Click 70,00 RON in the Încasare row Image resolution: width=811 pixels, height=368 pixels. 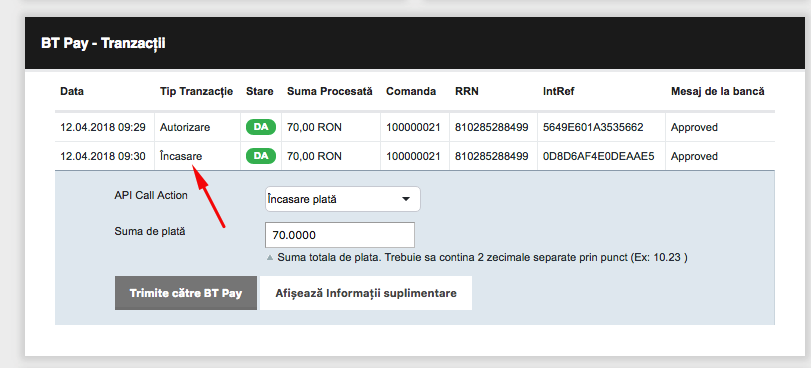tap(314, 156)
